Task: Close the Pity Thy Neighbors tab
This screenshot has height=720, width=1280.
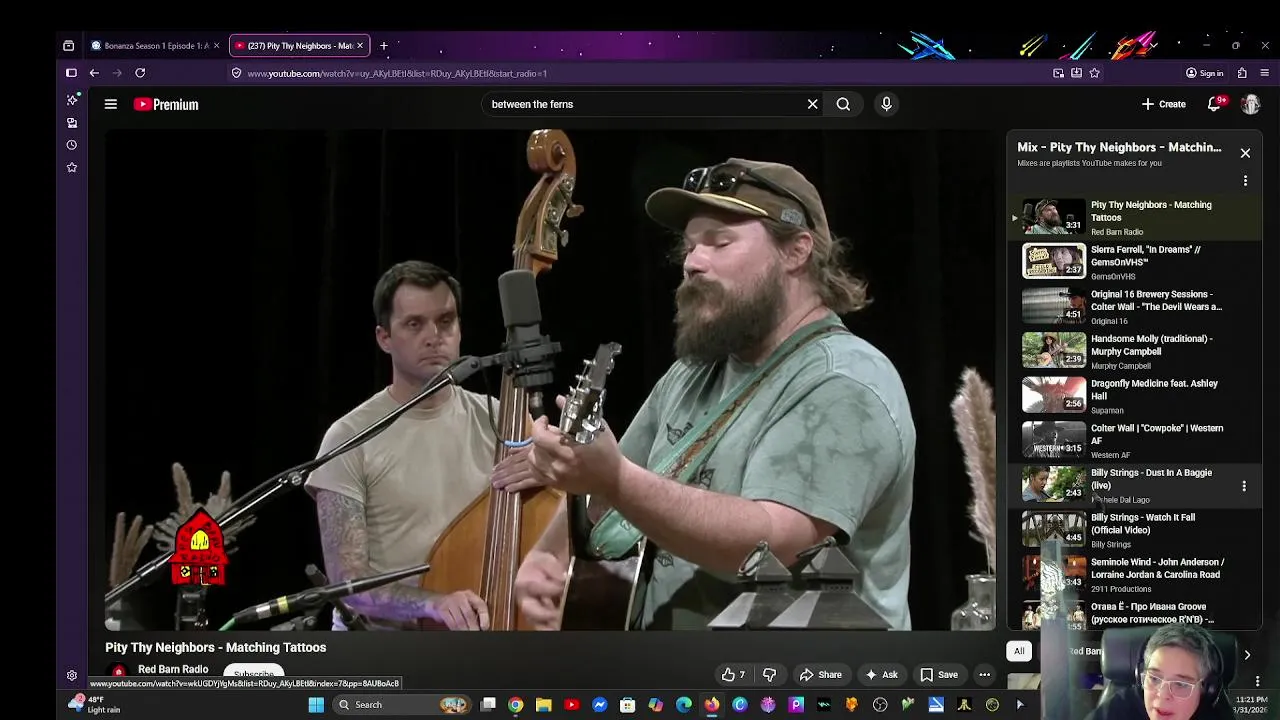Action: click(360, 46)
